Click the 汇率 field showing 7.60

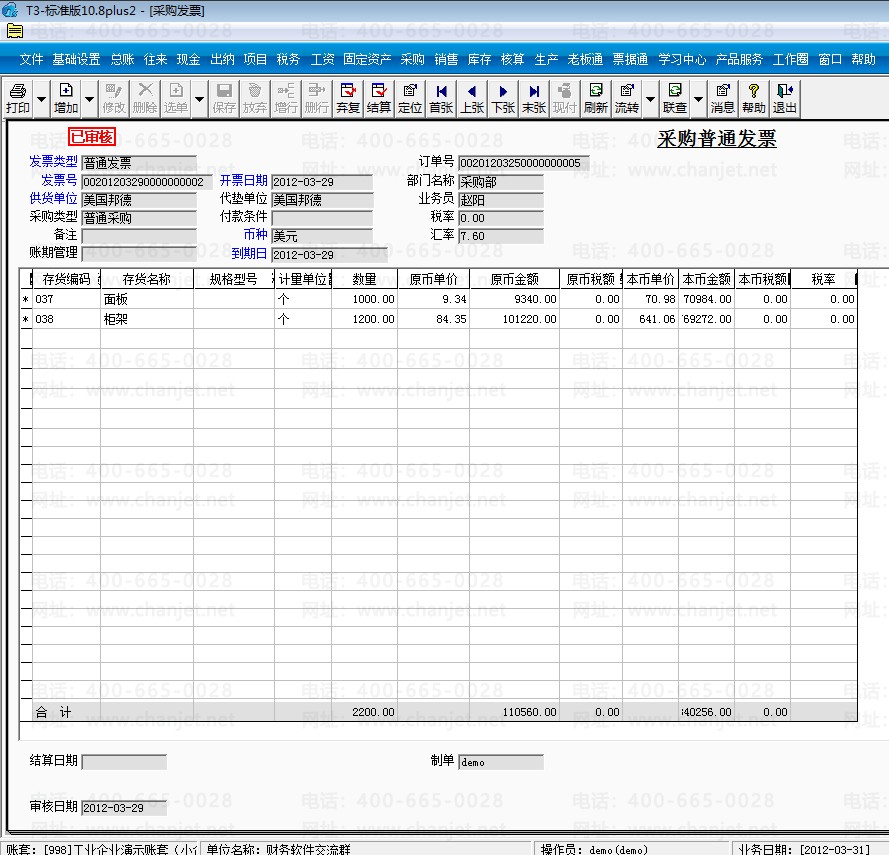click(501, 236)
